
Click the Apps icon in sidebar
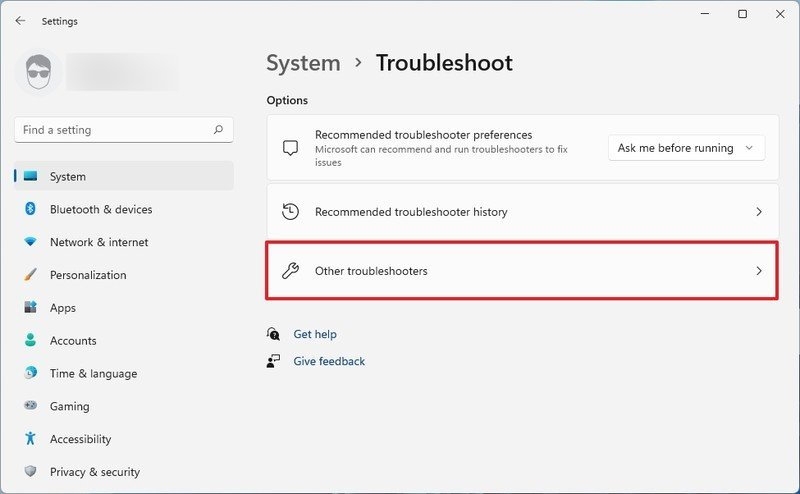31,307
